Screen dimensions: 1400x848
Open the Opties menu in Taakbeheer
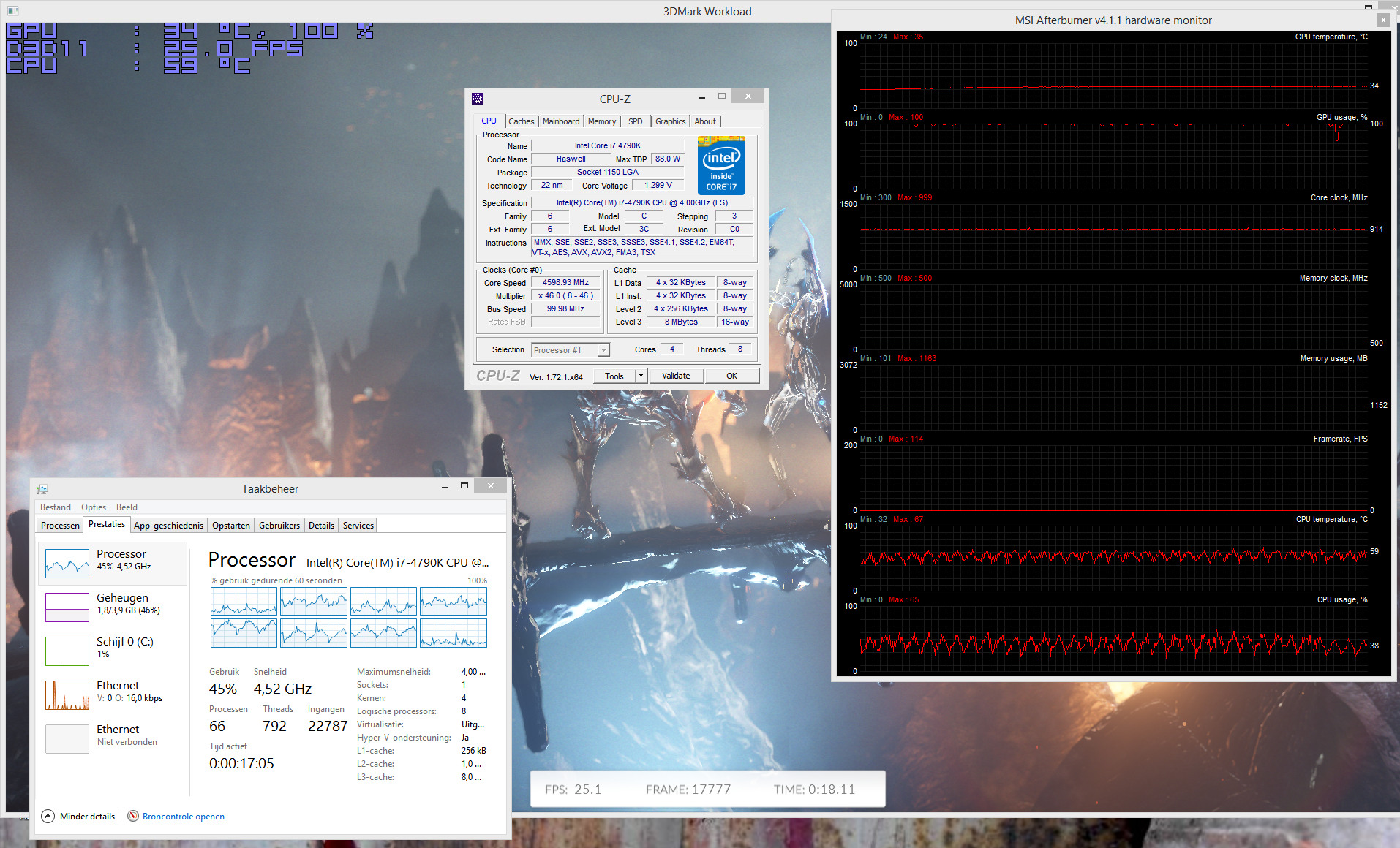tap(94, 507)
